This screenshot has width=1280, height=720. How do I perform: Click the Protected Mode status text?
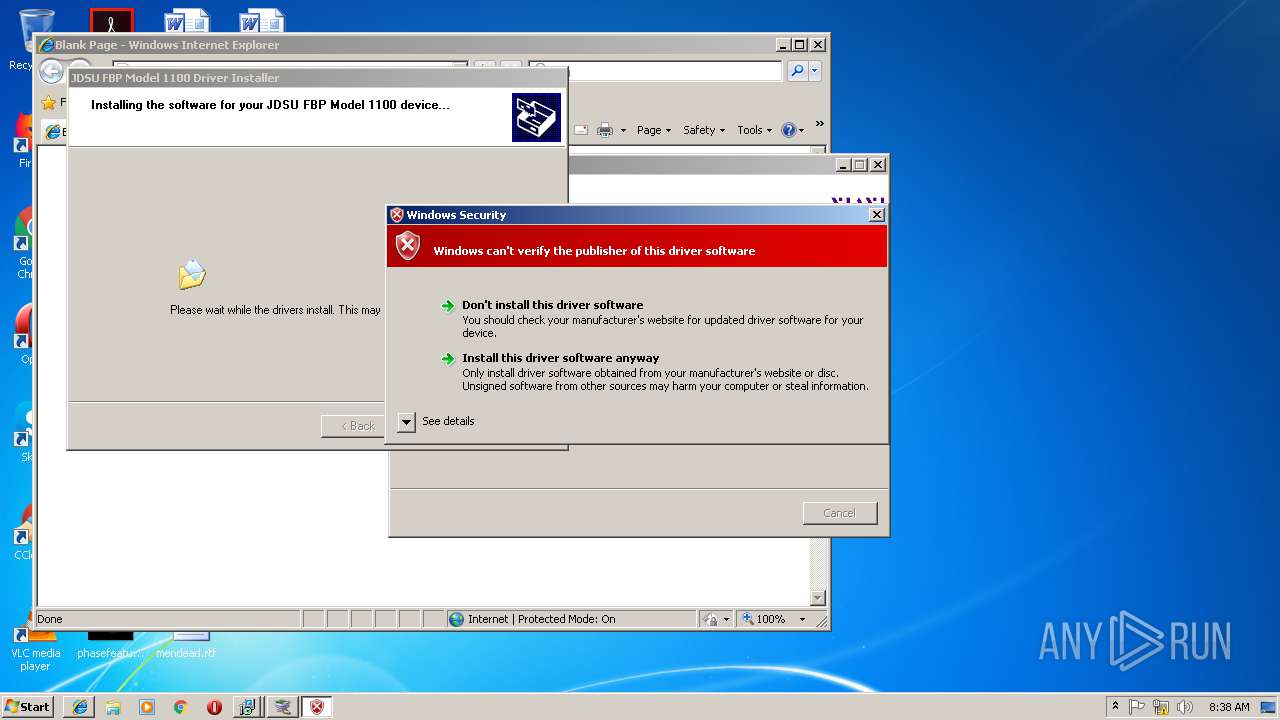click(x=542, y=619)
